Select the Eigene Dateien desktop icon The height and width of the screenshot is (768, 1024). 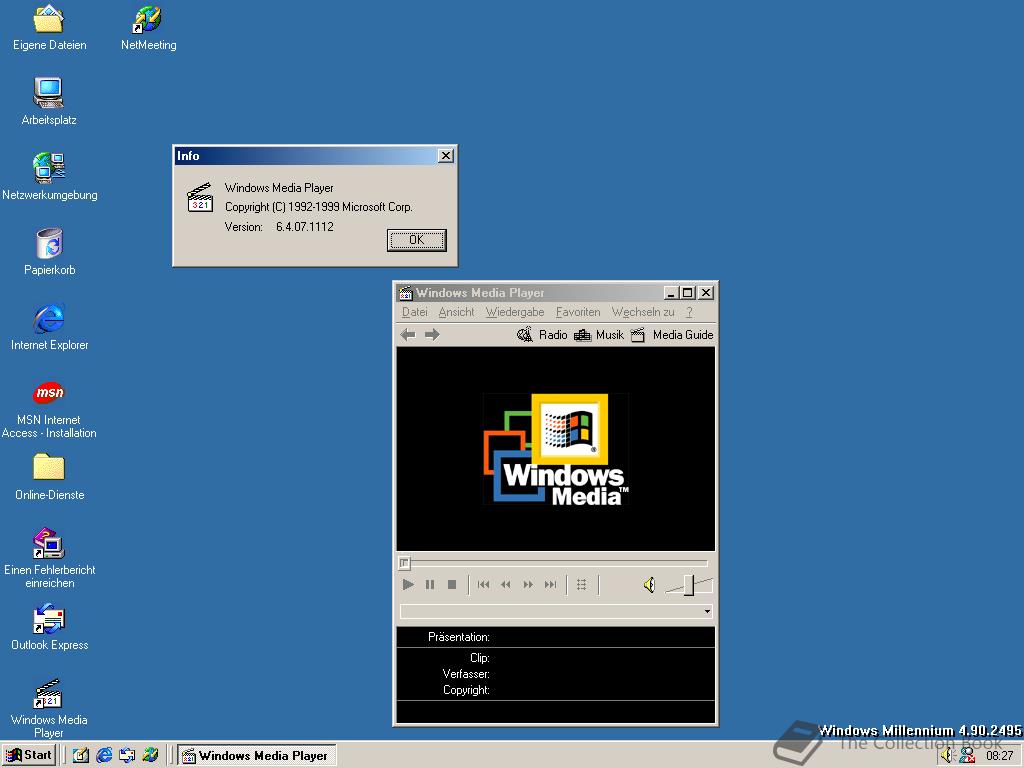tap(50, 27)
